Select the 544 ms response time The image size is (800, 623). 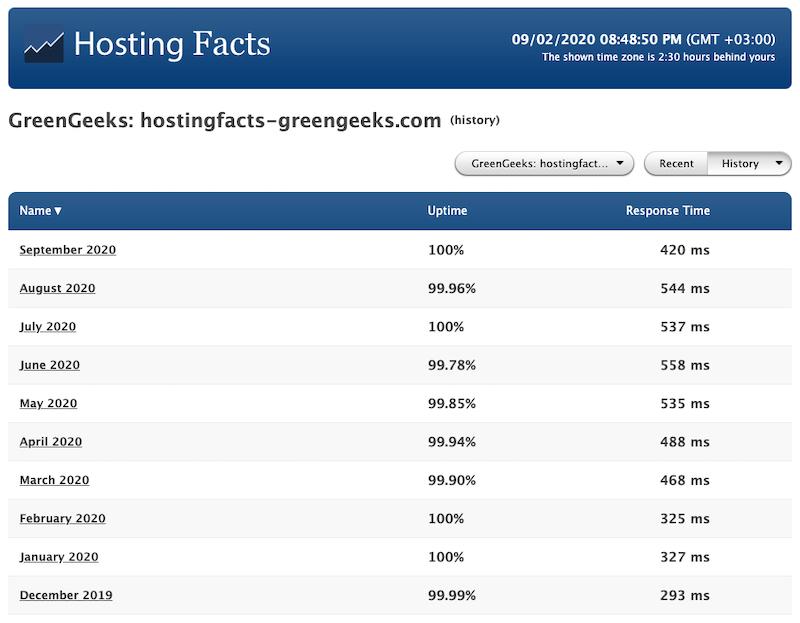[x=685, y=288]
